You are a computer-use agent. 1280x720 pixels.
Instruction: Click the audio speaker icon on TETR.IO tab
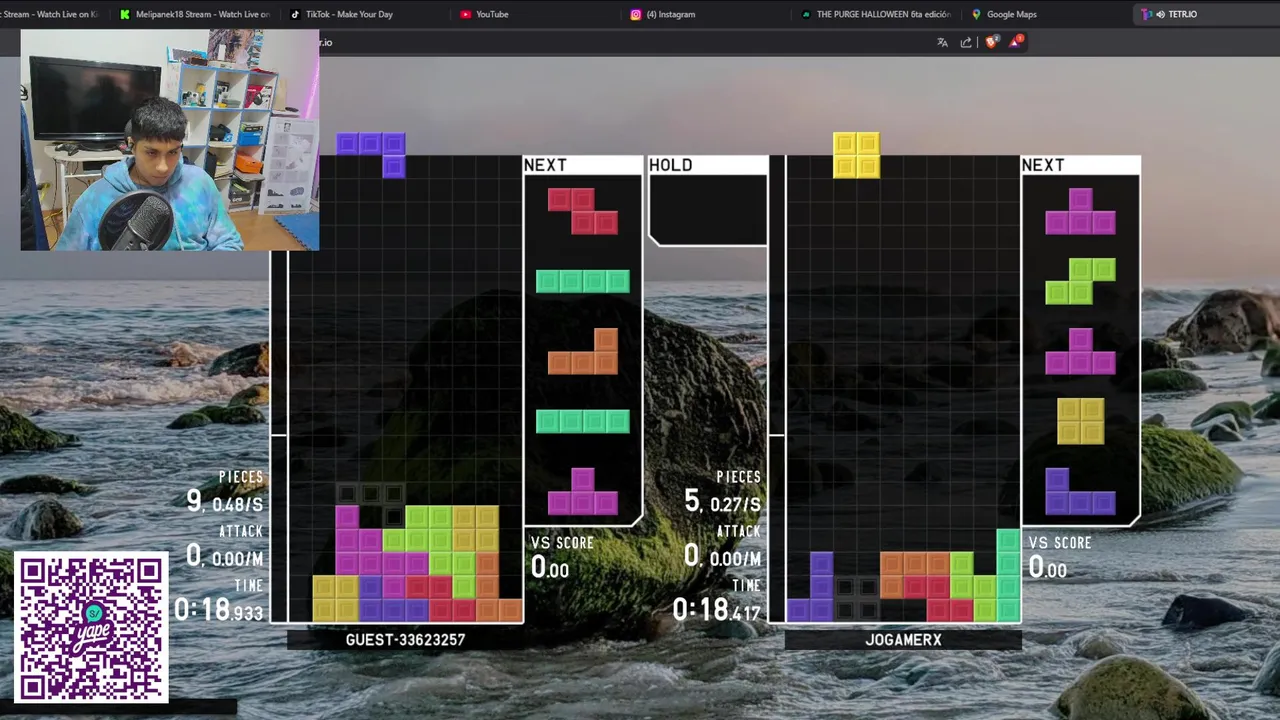pyautogui.click(x=1160, y=14)
